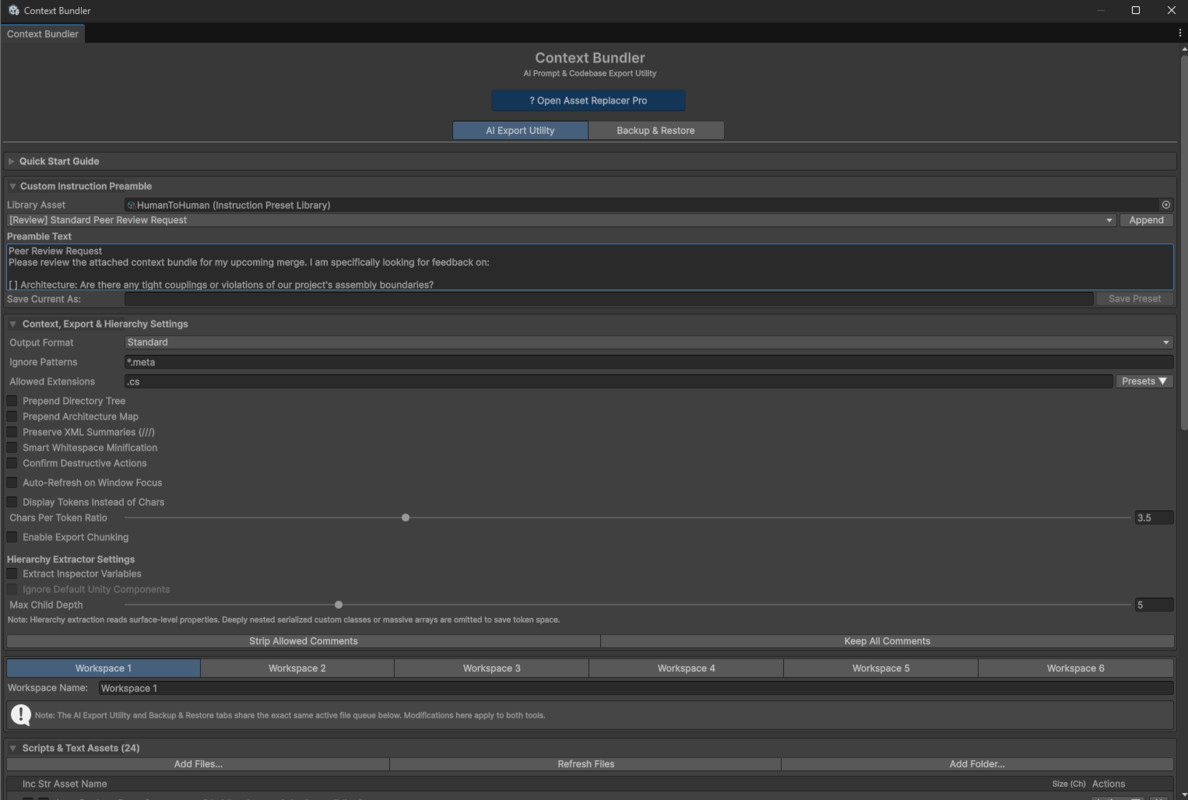The image size is (1188, 800).
Task: Click the Max Child Depth slider handle
Action: tap(339, 605)
